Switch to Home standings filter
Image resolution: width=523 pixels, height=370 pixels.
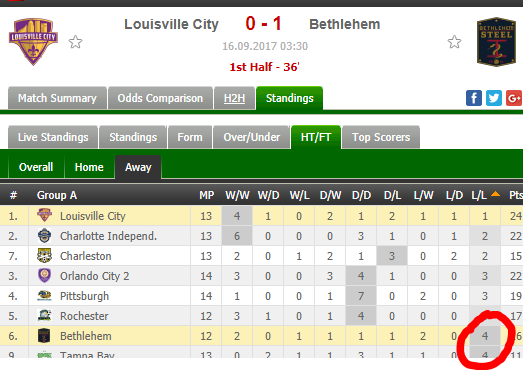pos(89,167)
